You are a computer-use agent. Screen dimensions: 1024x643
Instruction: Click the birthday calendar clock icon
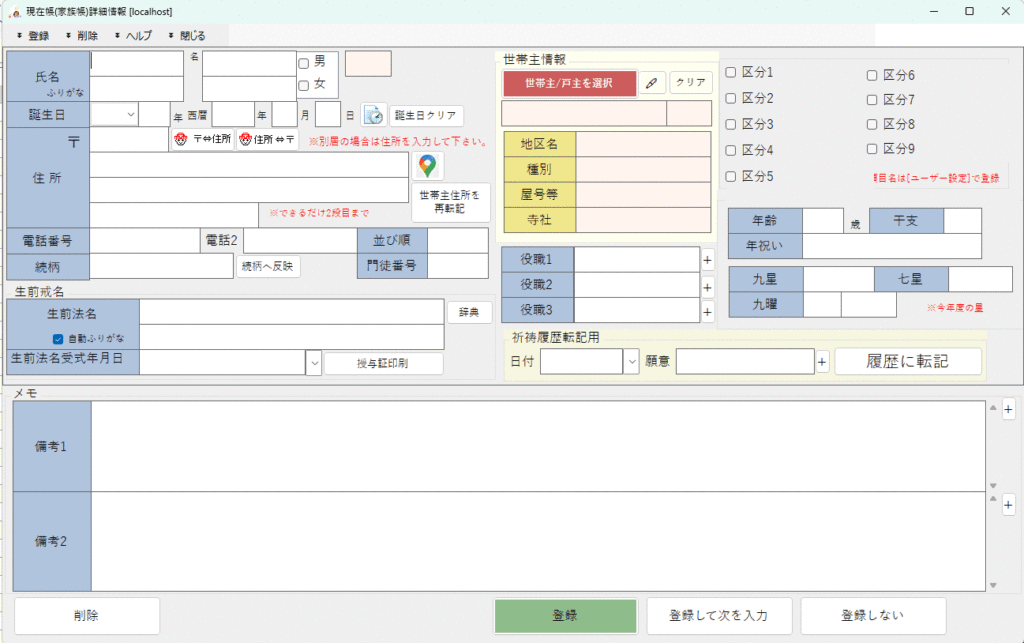(x=373, y=114)
